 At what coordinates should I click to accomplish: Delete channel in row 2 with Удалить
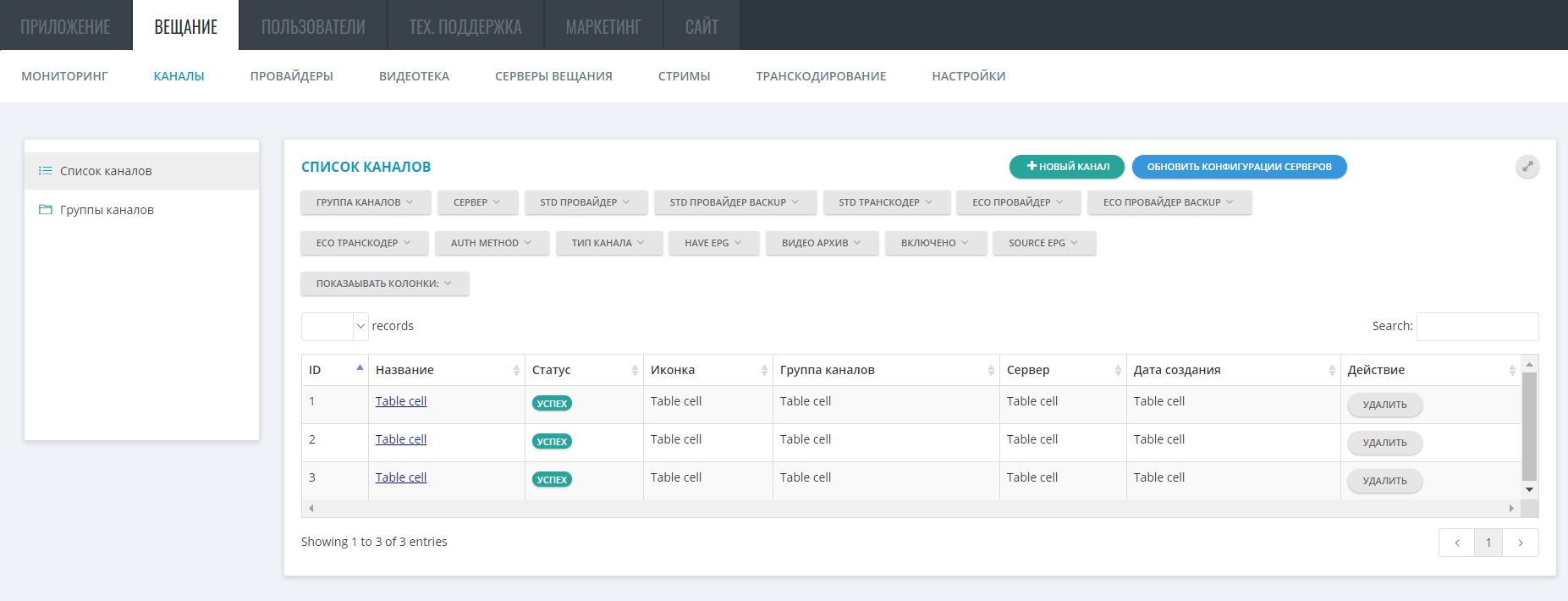click(x=1384, y=443)
